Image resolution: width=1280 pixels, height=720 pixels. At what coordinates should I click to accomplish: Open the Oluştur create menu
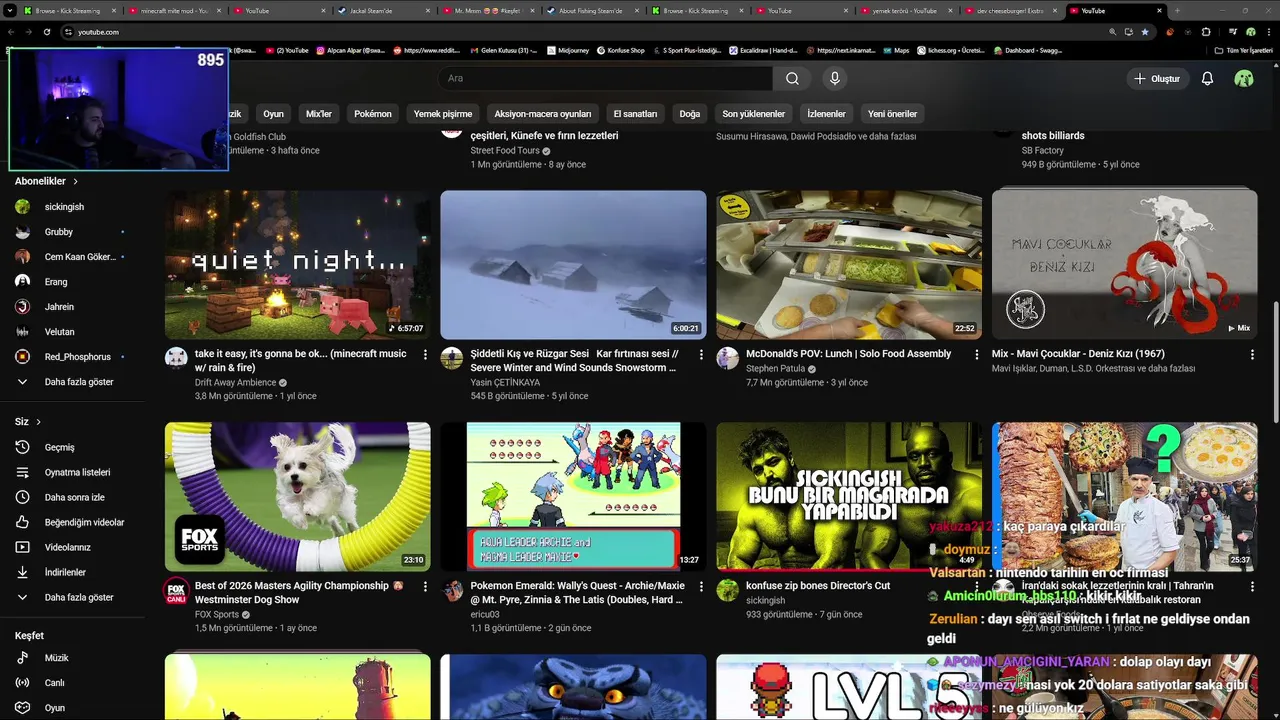(x=1157, y=78)
